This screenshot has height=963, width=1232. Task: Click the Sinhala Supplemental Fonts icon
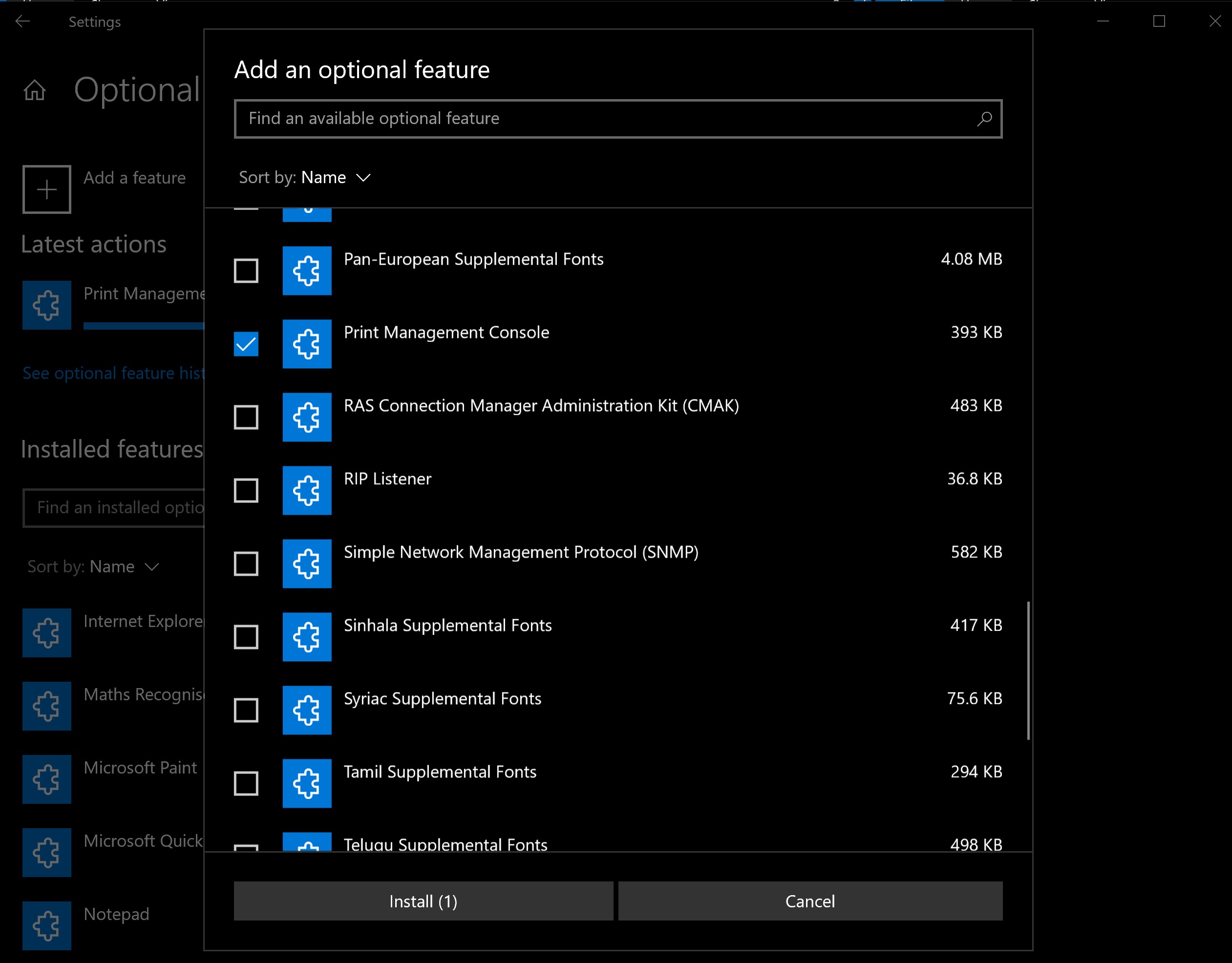click(x=307, y=637)
